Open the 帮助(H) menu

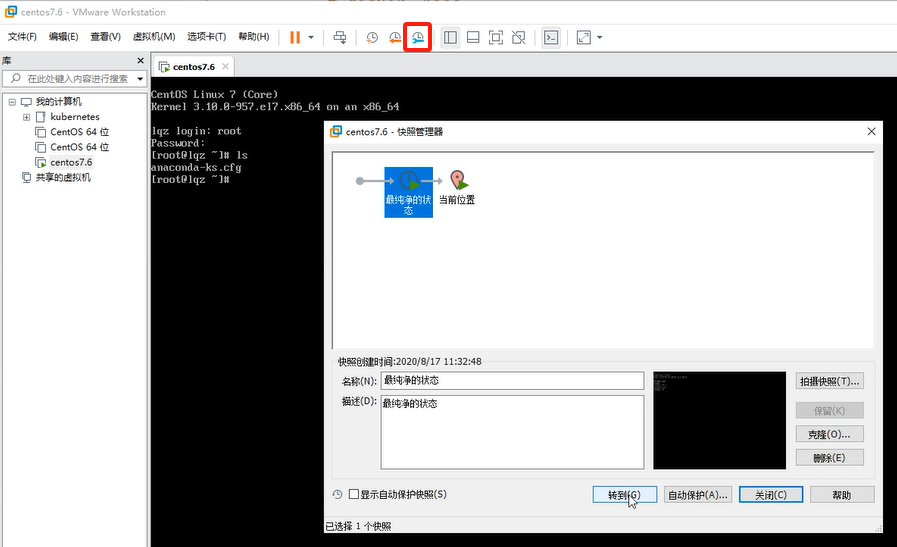click(x=254, y=37)
